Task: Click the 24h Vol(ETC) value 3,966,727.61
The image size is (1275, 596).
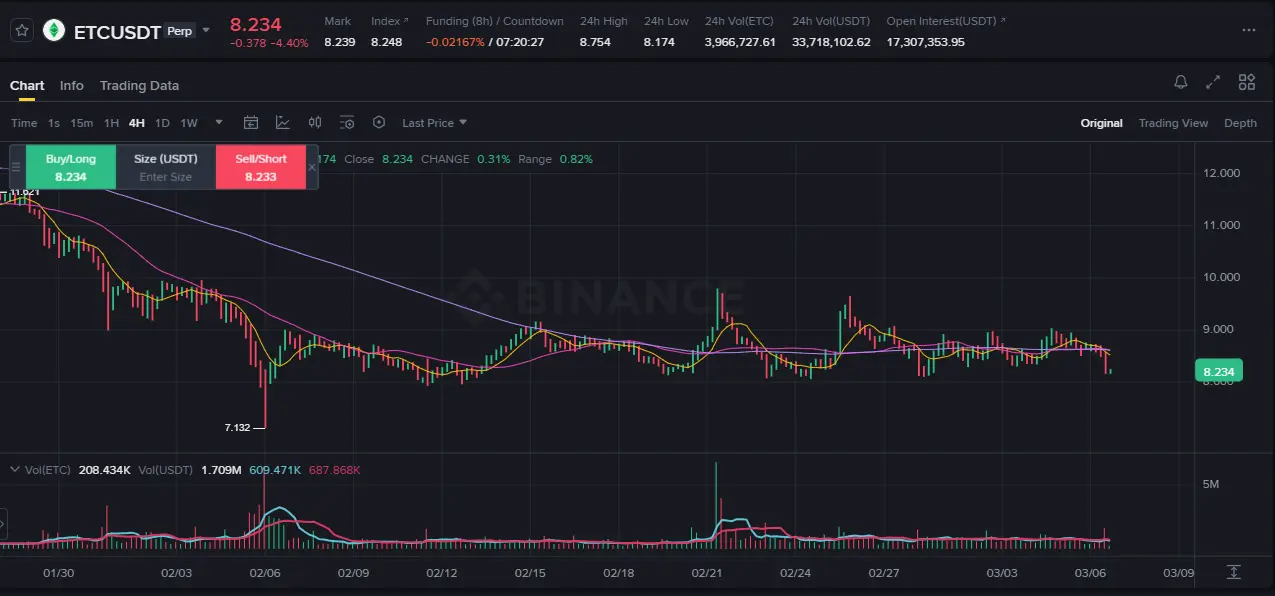Action: 740,42
